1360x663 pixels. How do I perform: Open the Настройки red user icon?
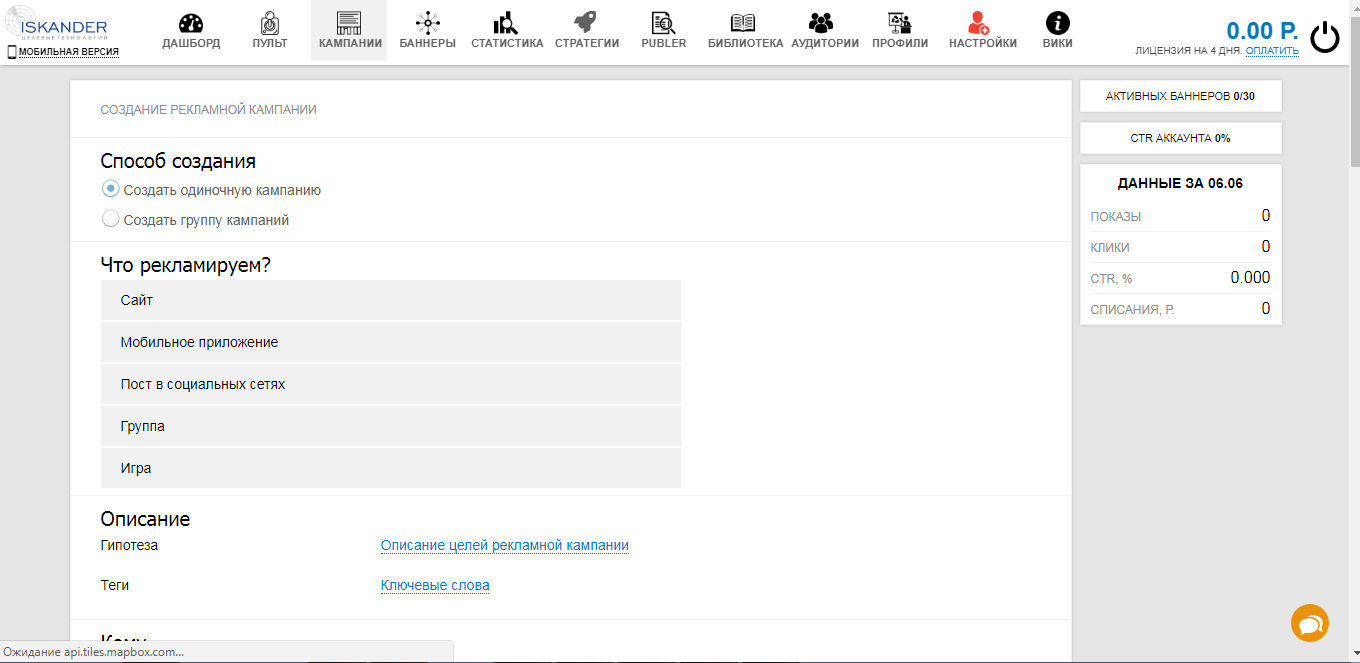click(979, 23)
